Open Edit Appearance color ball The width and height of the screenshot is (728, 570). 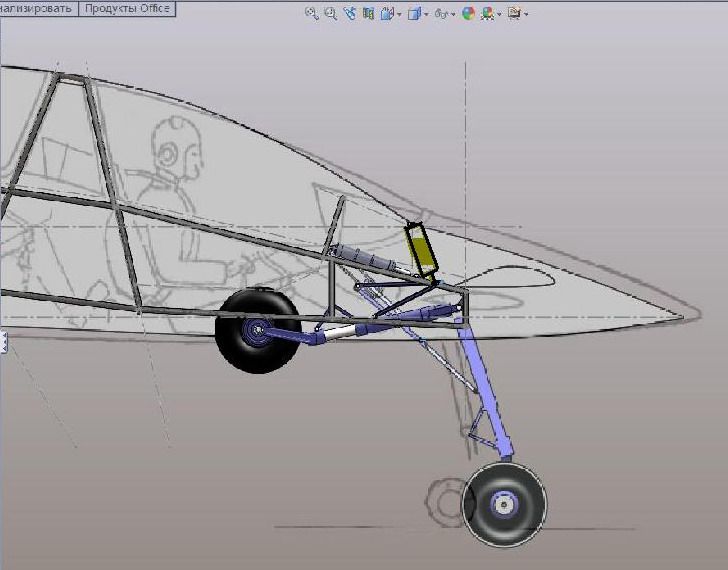click(467, 14)
